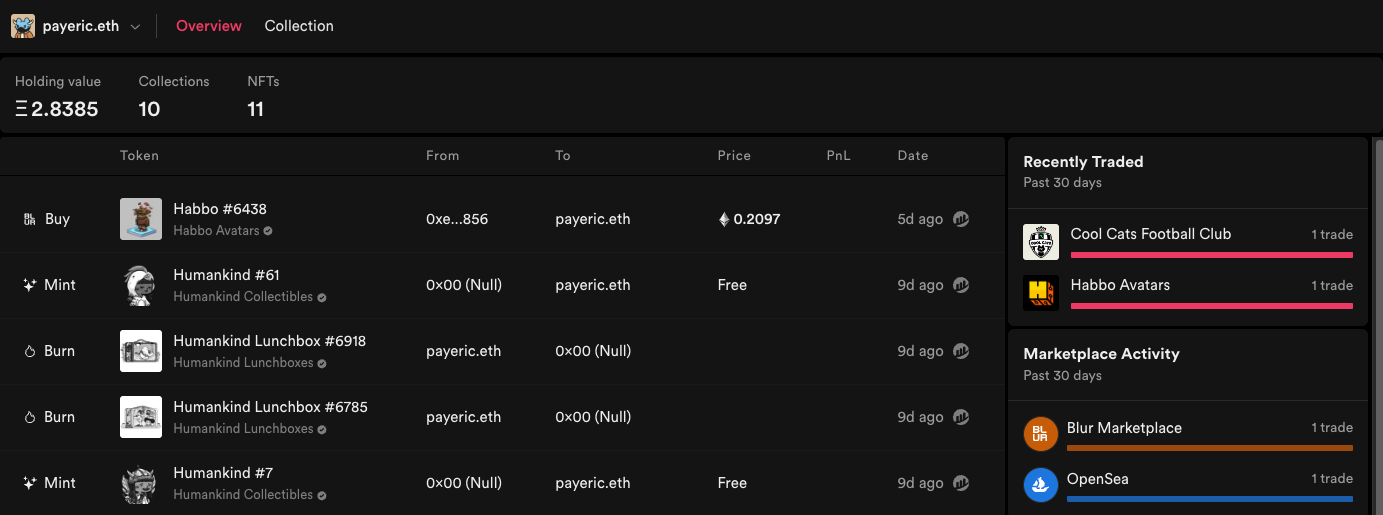
Task: Switch to the Collection tab
Action: (299, 26)
